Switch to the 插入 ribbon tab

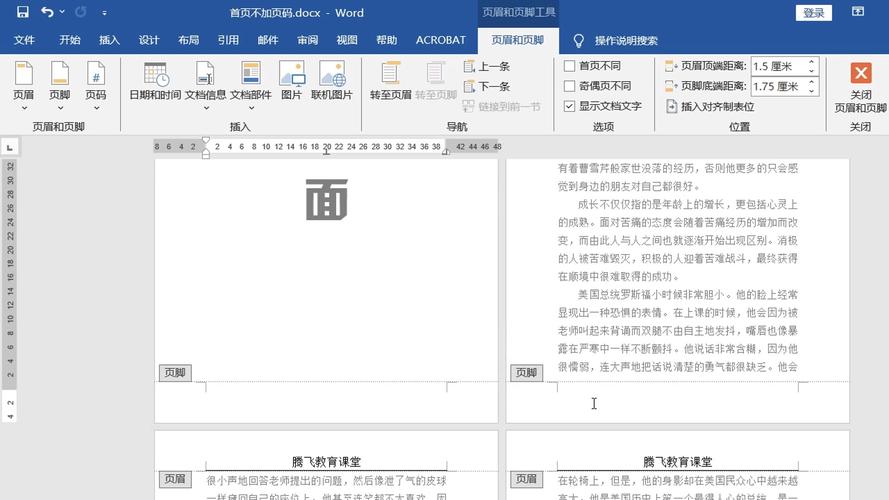pyautogui.click(x=109, y=40)
